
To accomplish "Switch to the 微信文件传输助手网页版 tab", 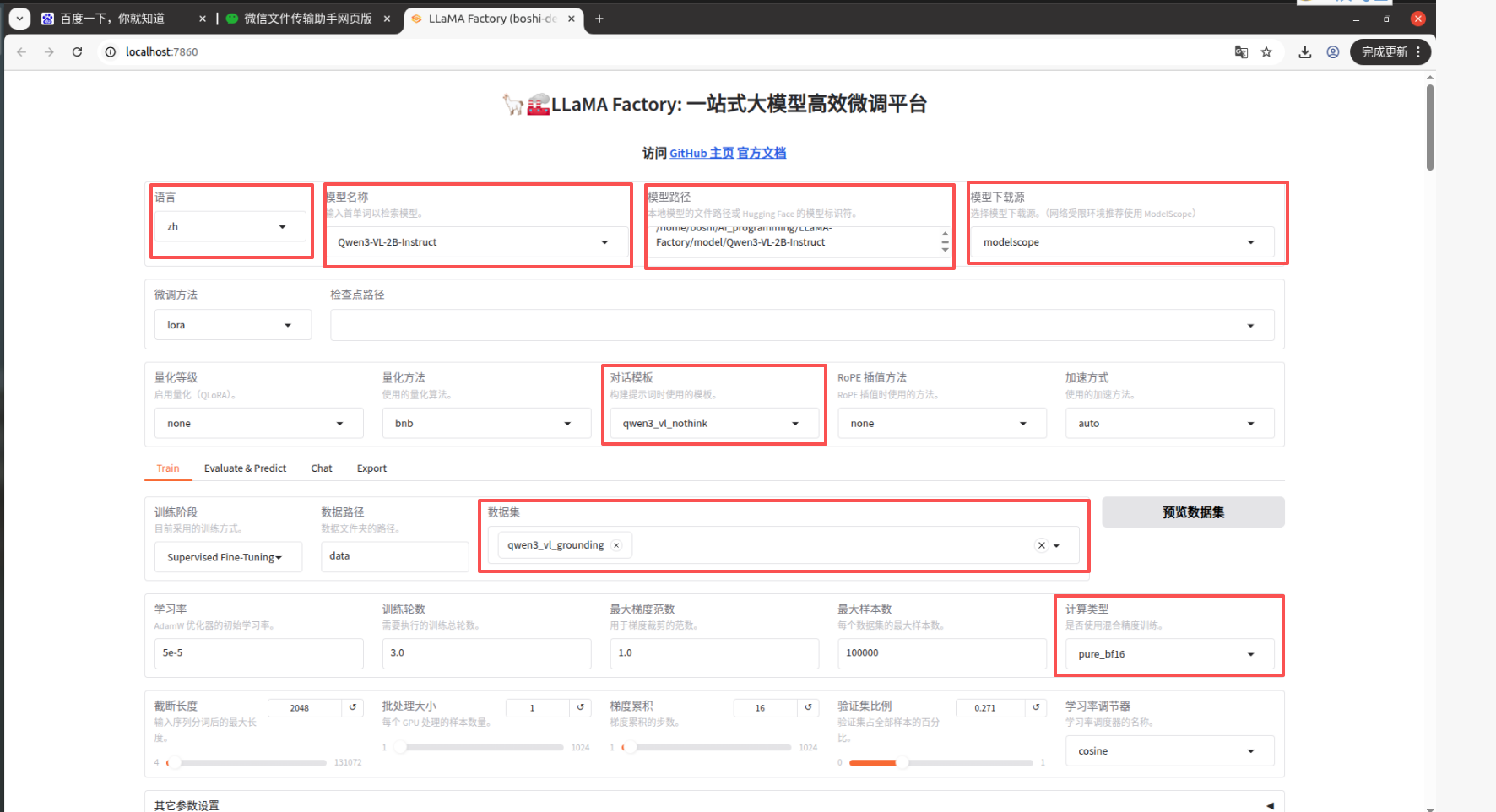I will coord(307,19).
